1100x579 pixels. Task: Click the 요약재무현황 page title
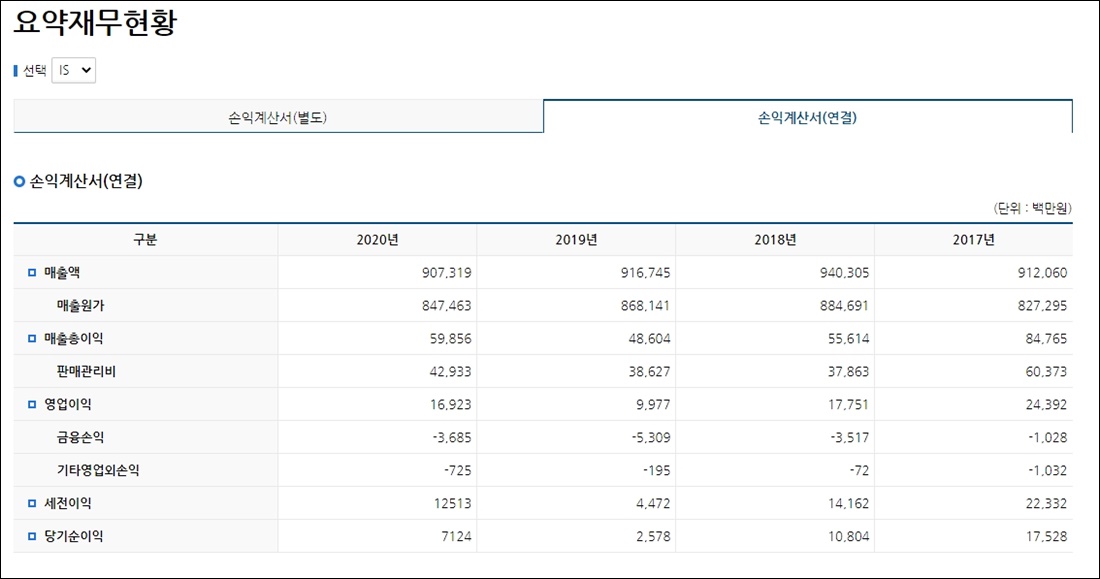(x=95, y=22)
